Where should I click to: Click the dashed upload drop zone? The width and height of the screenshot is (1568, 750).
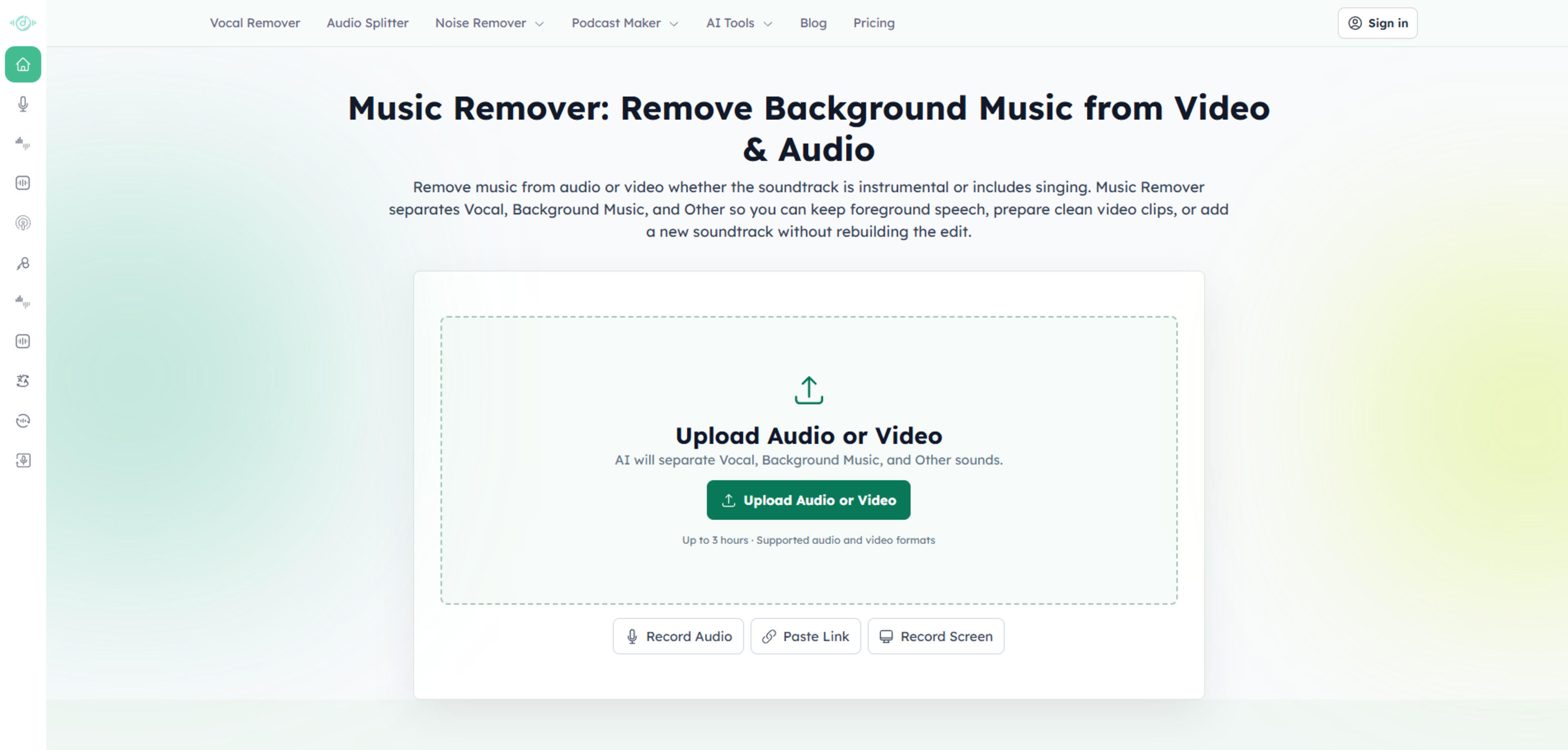tap(809, 460)
